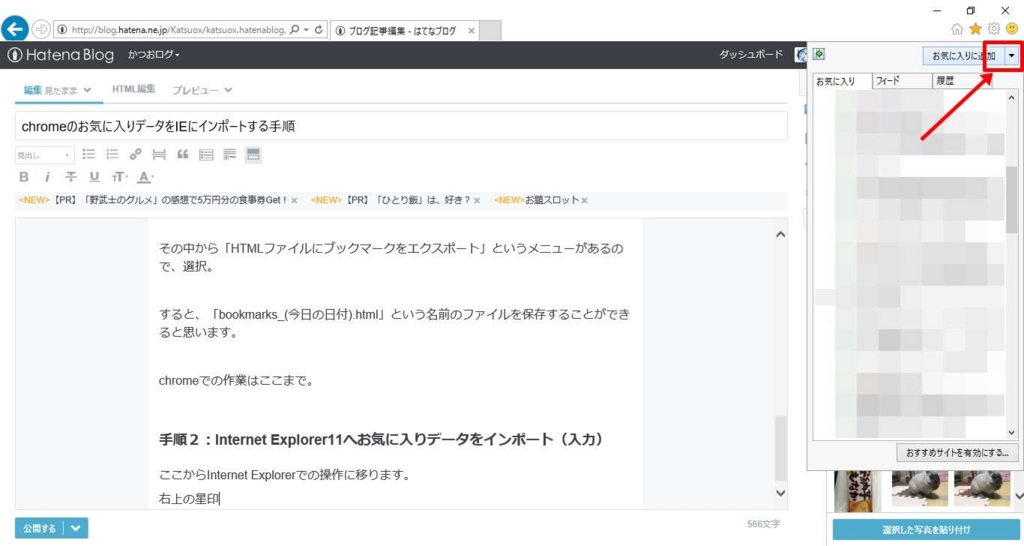This screenshot has height=546, width=1024.
Task: Open a new browser tab
Action: (490, 30)
